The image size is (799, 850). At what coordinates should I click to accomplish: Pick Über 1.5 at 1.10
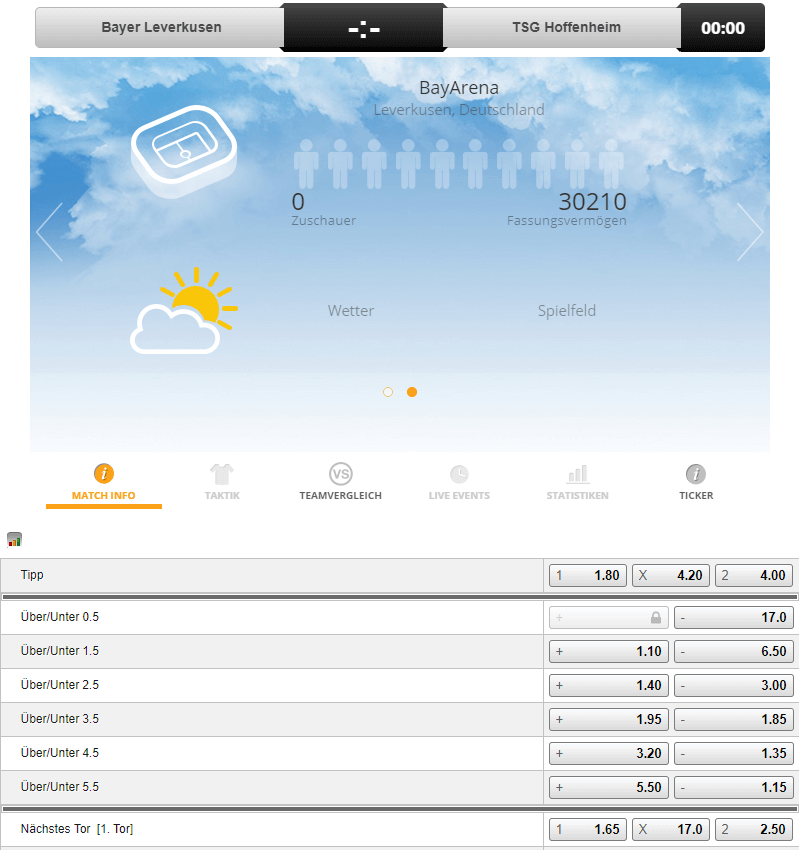point(609,651)
